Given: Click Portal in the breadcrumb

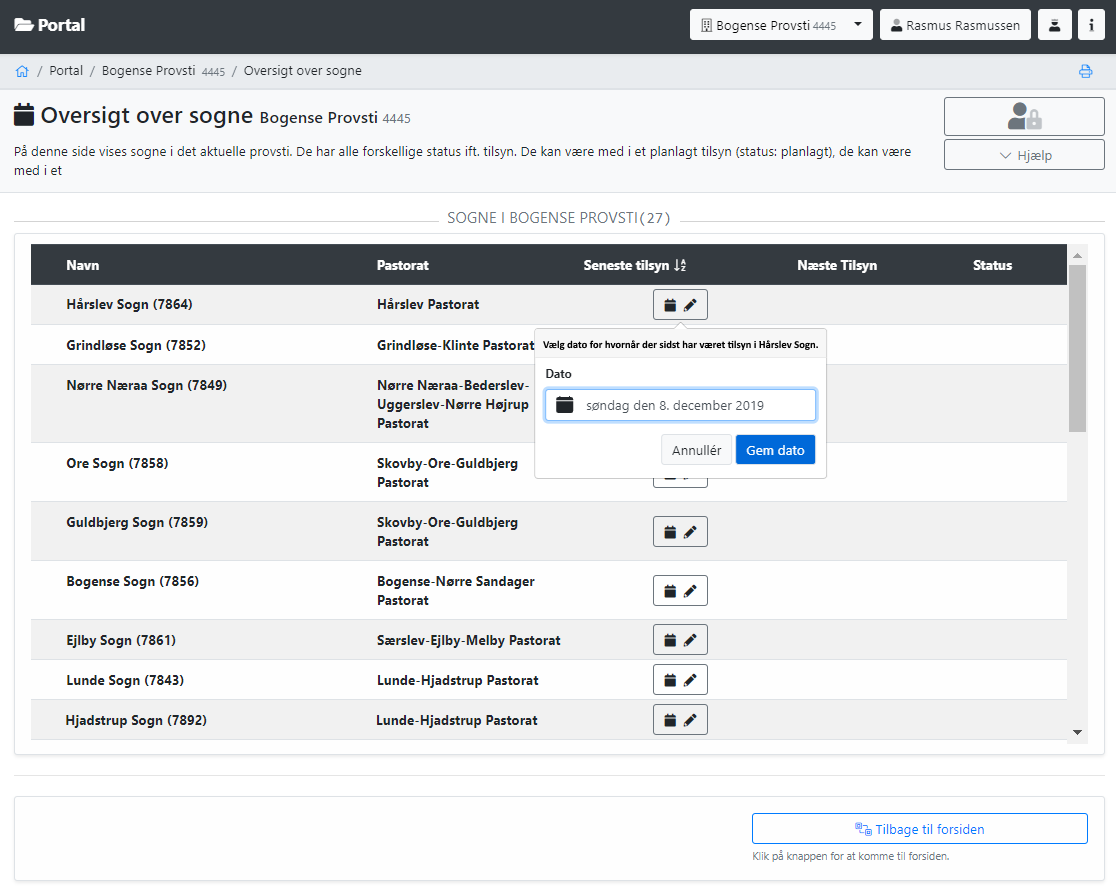Looking at the screenshot, I should (x=66, y=71).
